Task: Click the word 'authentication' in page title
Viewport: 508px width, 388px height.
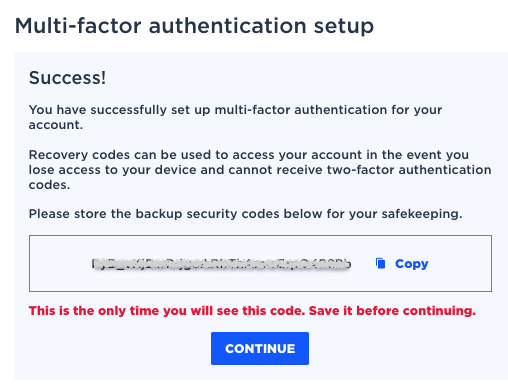Action: click(227, 26)
